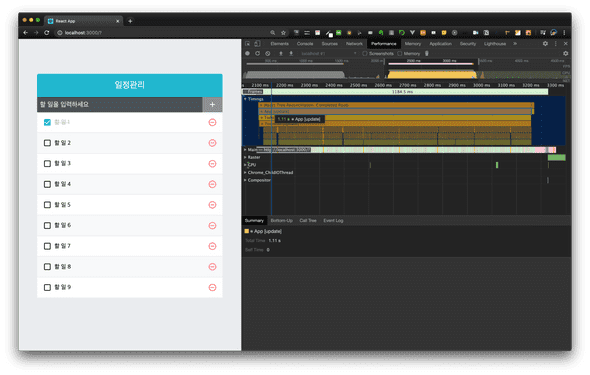590x375 pixels.
Task: Switch to the Console tab
Action: [305, 44]
